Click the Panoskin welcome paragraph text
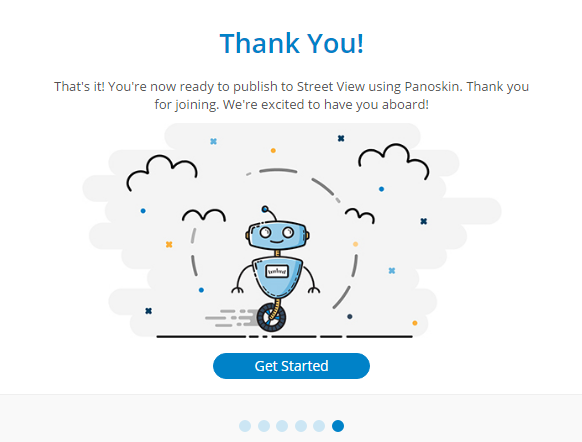Screen dimensions: 582x442 click(291, 95)
